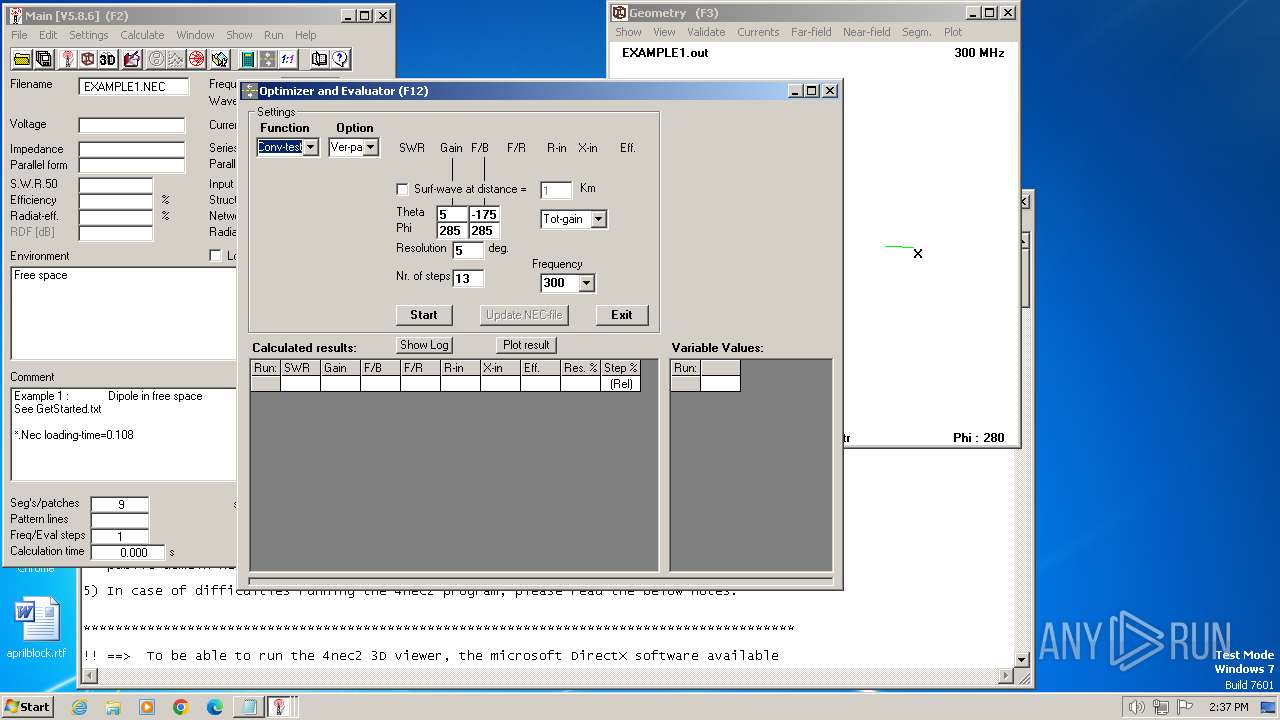Toggle the checkbox beside Environment label
1280x720 pixels.
click(x=215, y=256)
